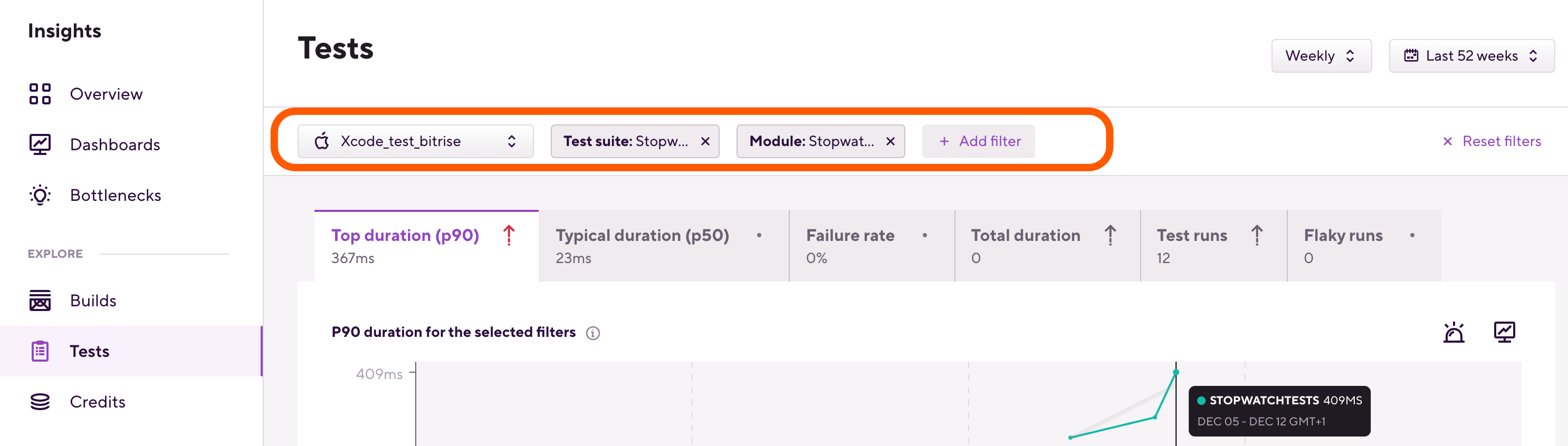Click the Add filter button
Image resolution: width=1568 pixels, height=446 pixels.
(x=978, y=141)
